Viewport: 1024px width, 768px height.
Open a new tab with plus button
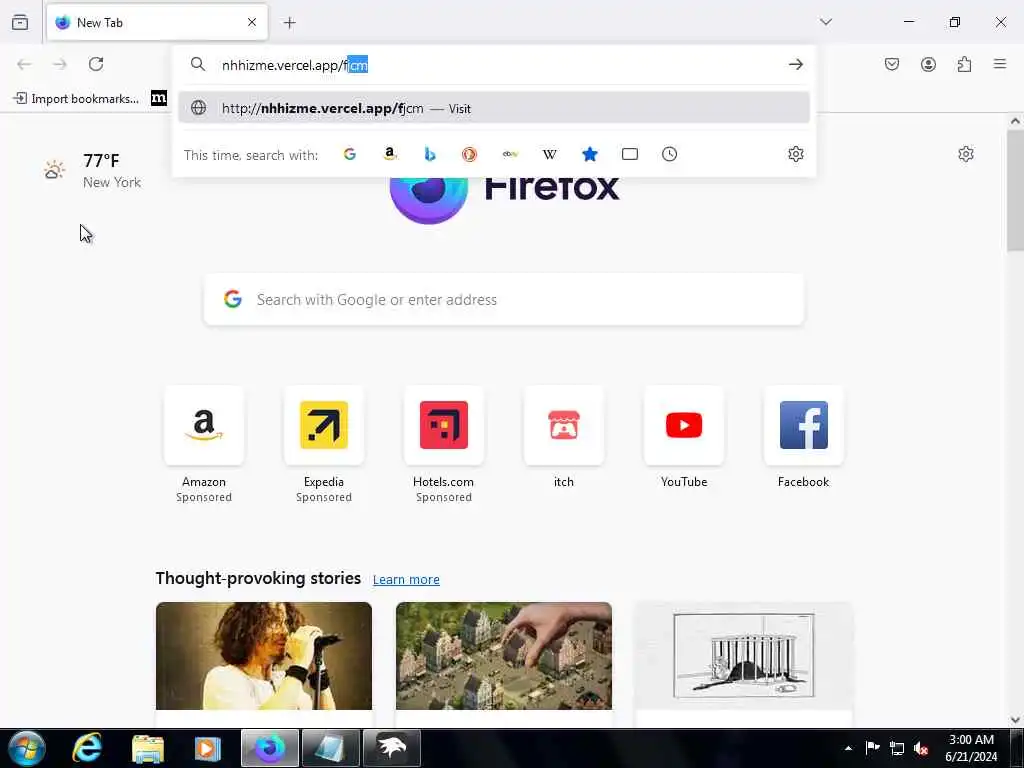tap(290, 23)
